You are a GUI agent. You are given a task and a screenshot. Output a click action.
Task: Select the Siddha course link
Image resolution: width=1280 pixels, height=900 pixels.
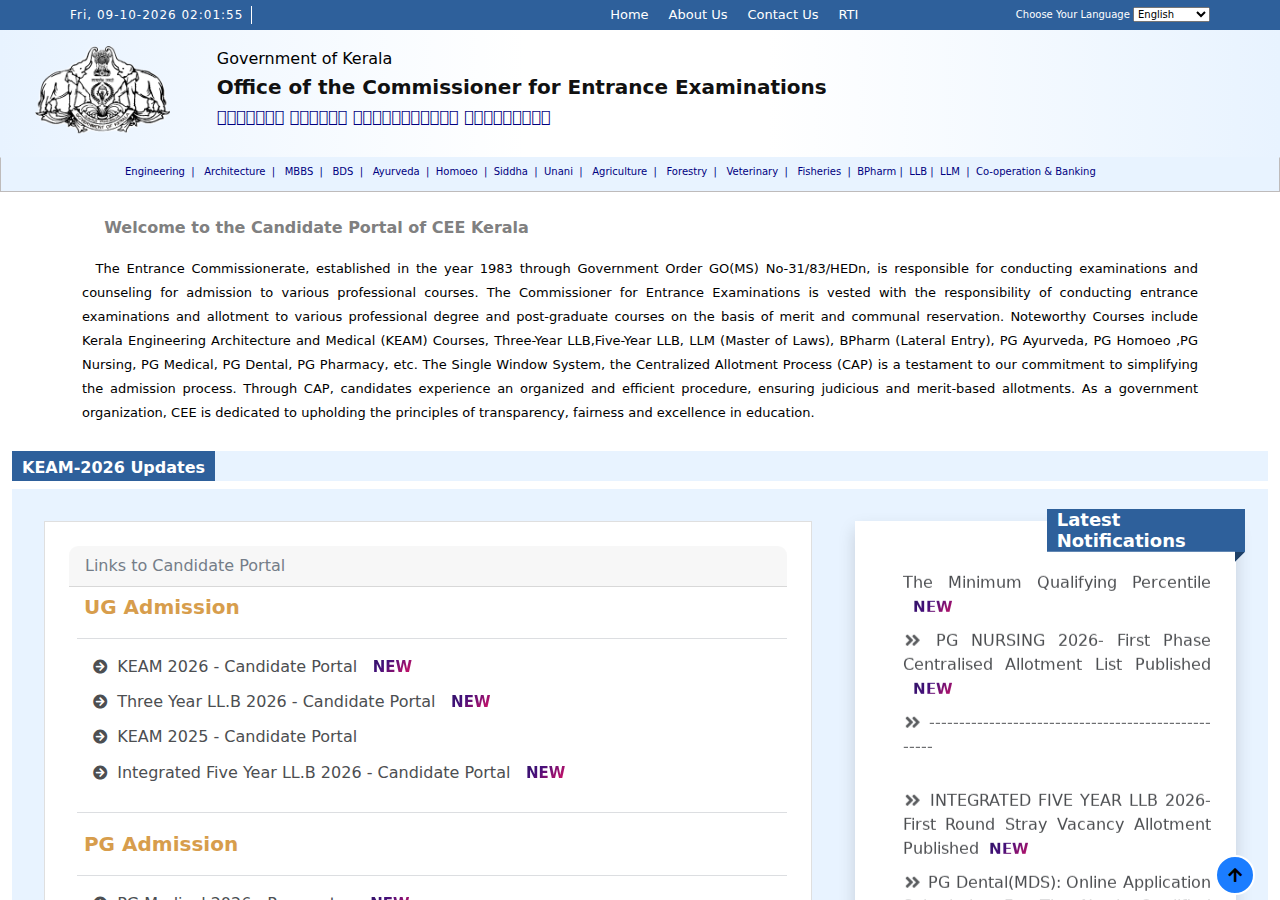pos(511,172)
